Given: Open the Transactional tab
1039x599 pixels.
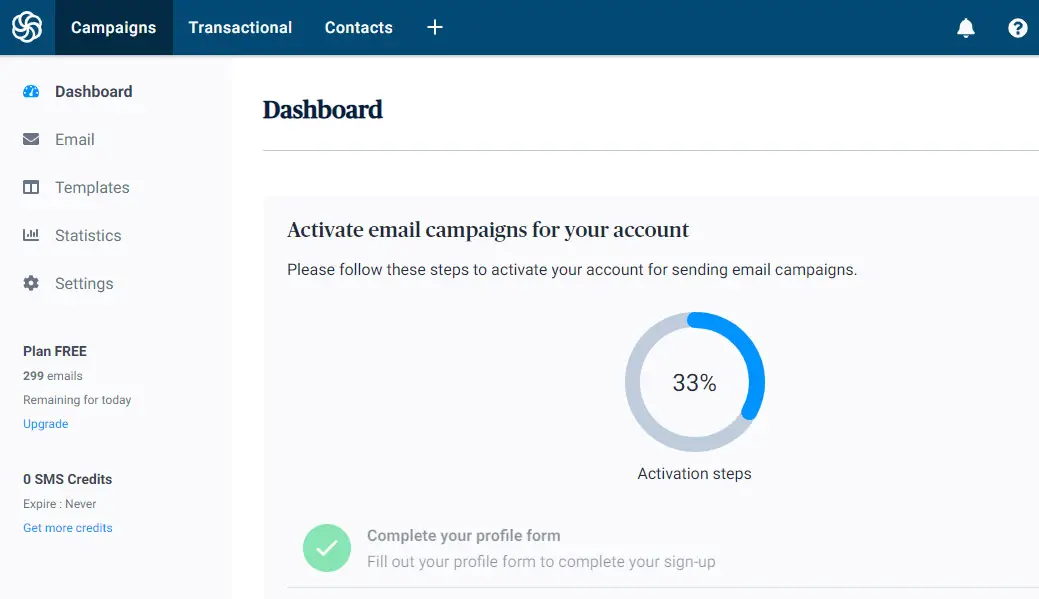Looking at the screenshot, I should [240, 27].
